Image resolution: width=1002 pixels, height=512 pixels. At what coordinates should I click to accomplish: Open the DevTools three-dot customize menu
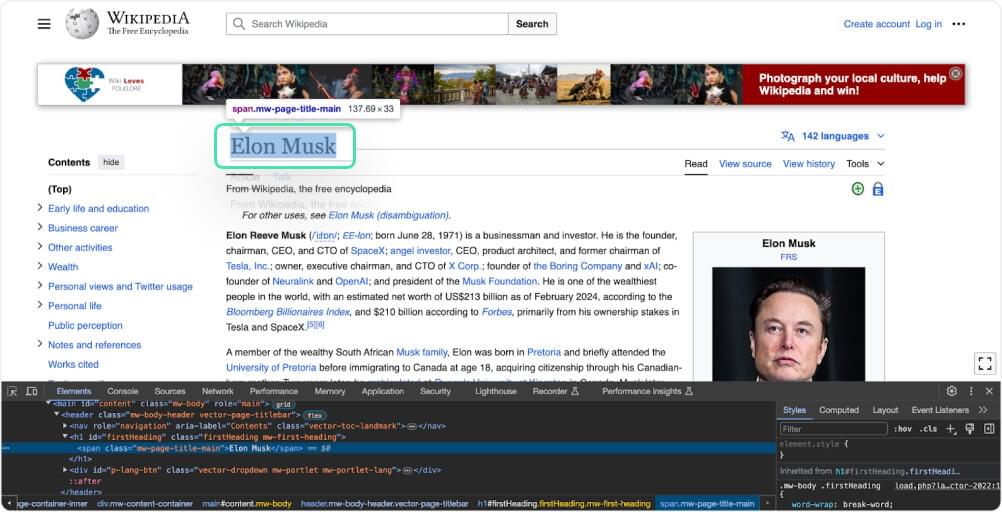(x=971, y=391)
